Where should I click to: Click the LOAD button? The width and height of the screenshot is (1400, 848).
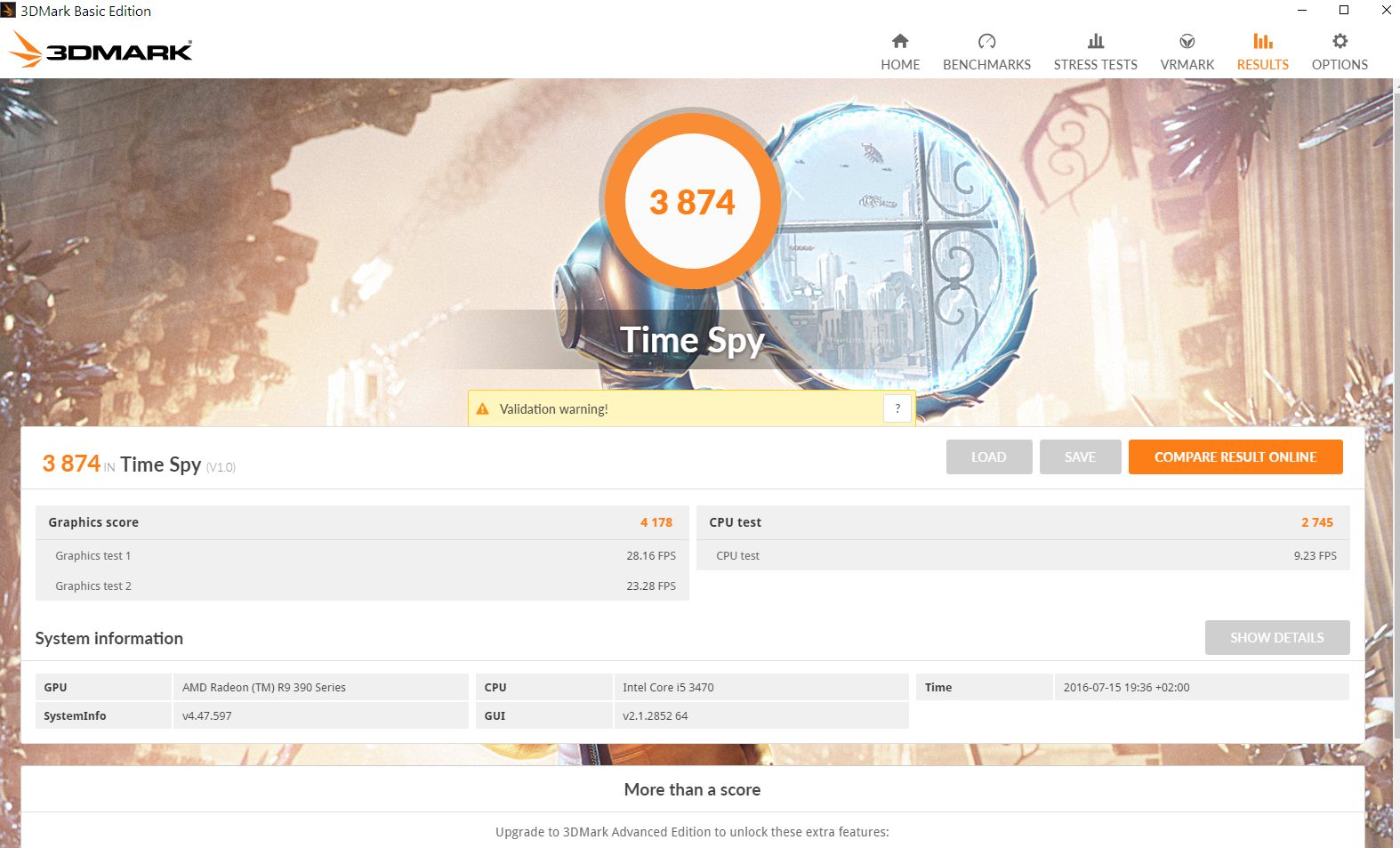[989, 456]
